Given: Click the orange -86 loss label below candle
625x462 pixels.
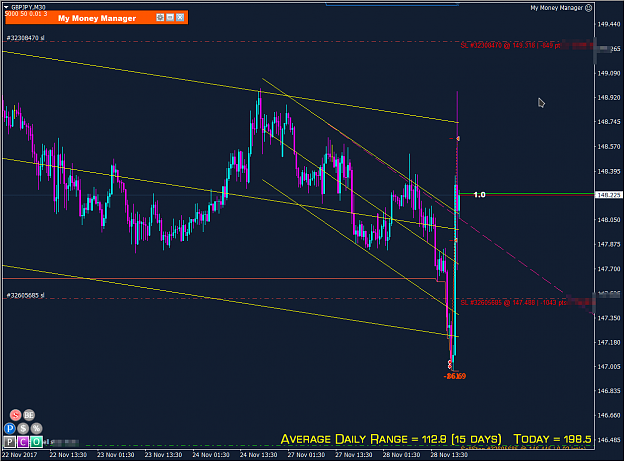Looking at the screenshot, I should click(454, 376).
